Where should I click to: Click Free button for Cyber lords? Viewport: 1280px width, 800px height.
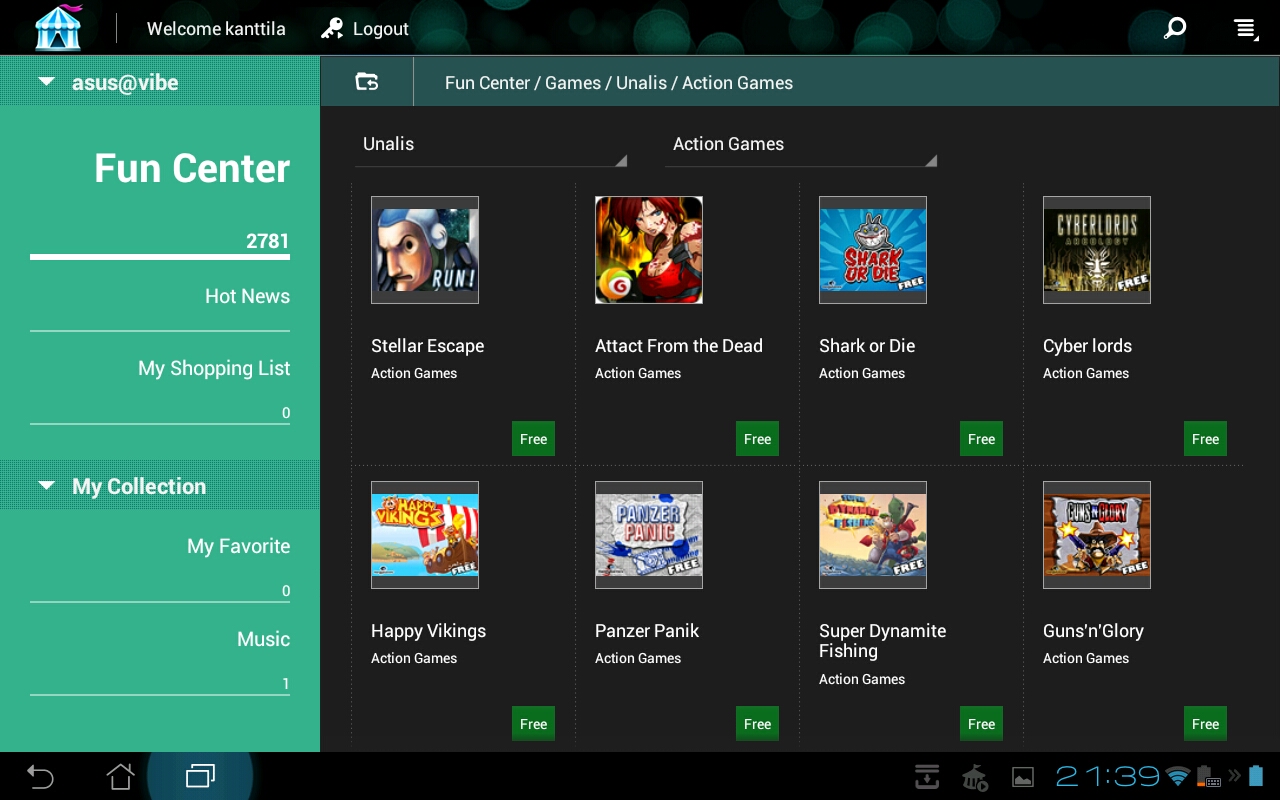[x=1206, y=439]
